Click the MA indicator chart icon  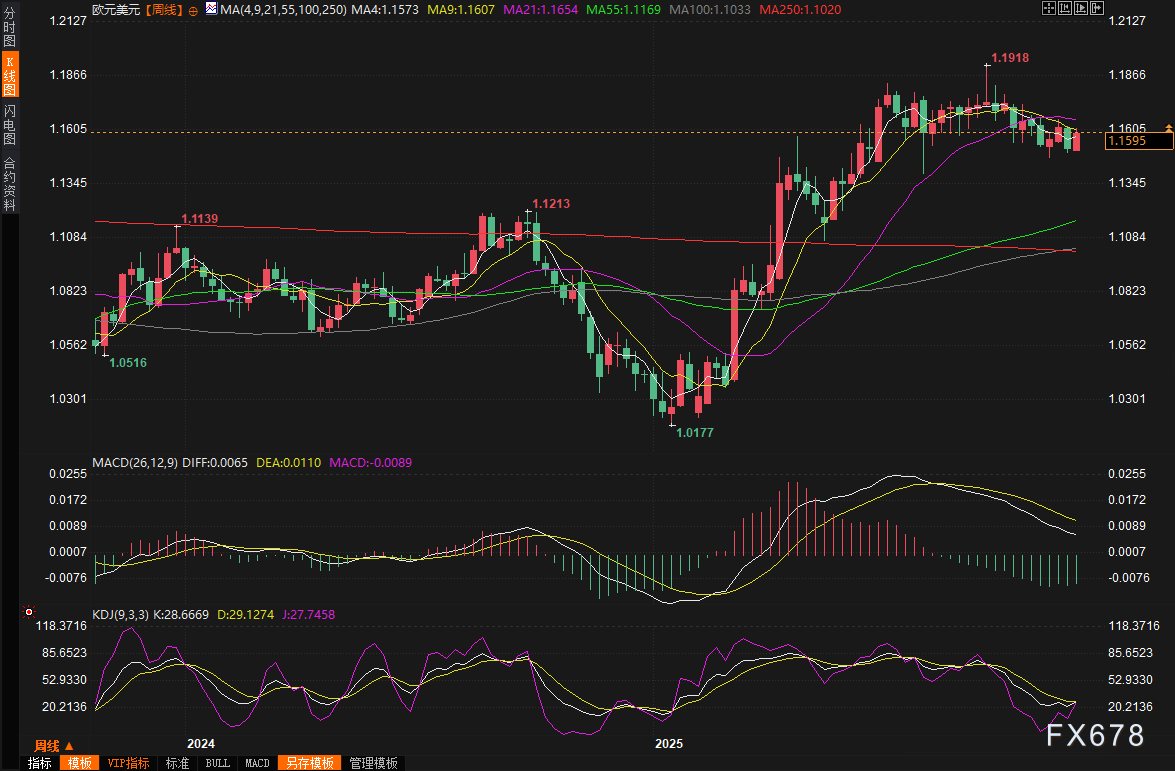[211, 8]
